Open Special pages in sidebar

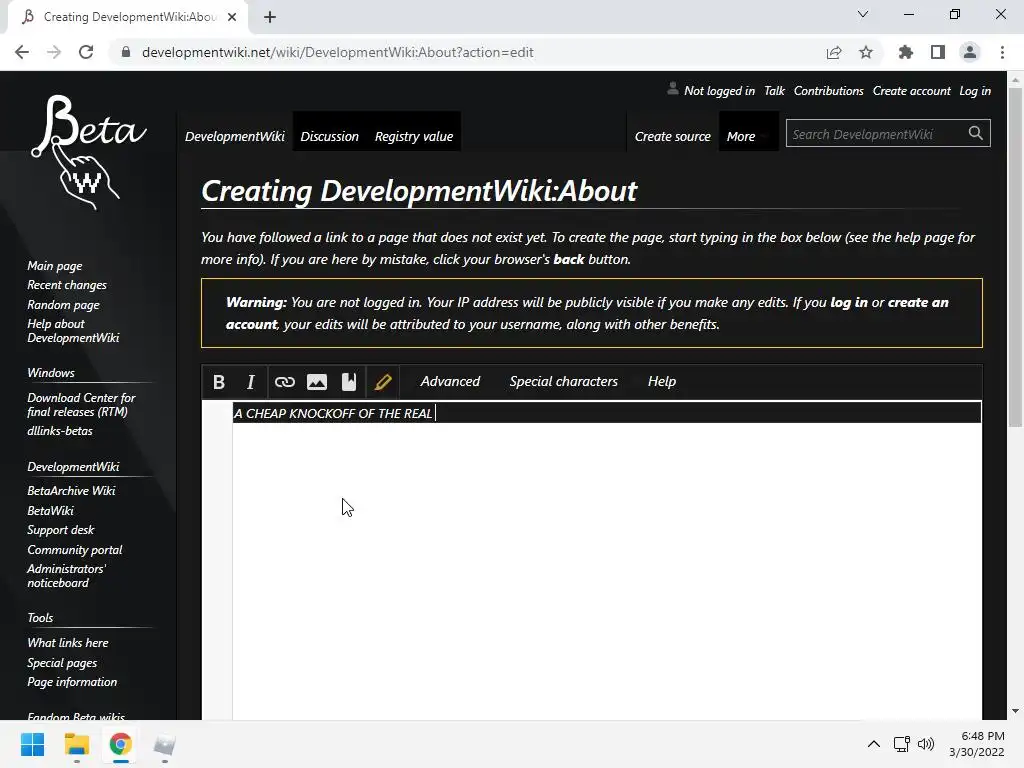(62, 663)
